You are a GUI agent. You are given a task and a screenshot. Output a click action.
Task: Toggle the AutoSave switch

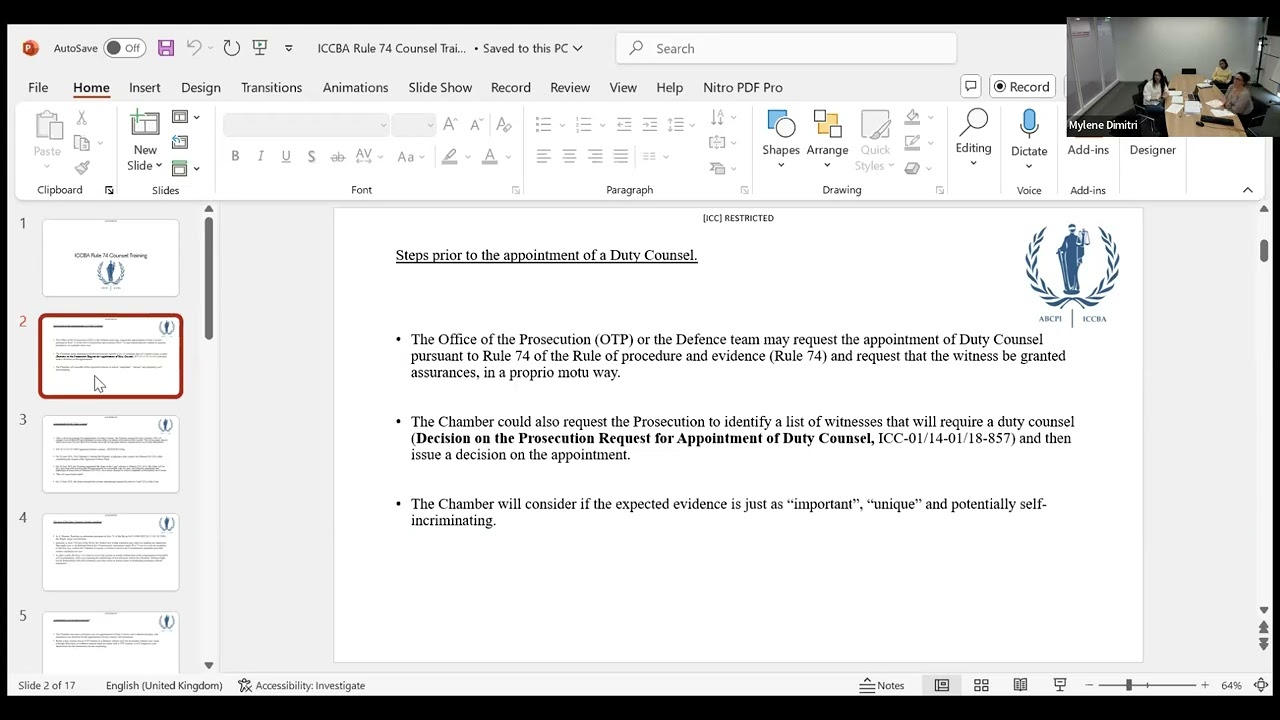point(125,48)
